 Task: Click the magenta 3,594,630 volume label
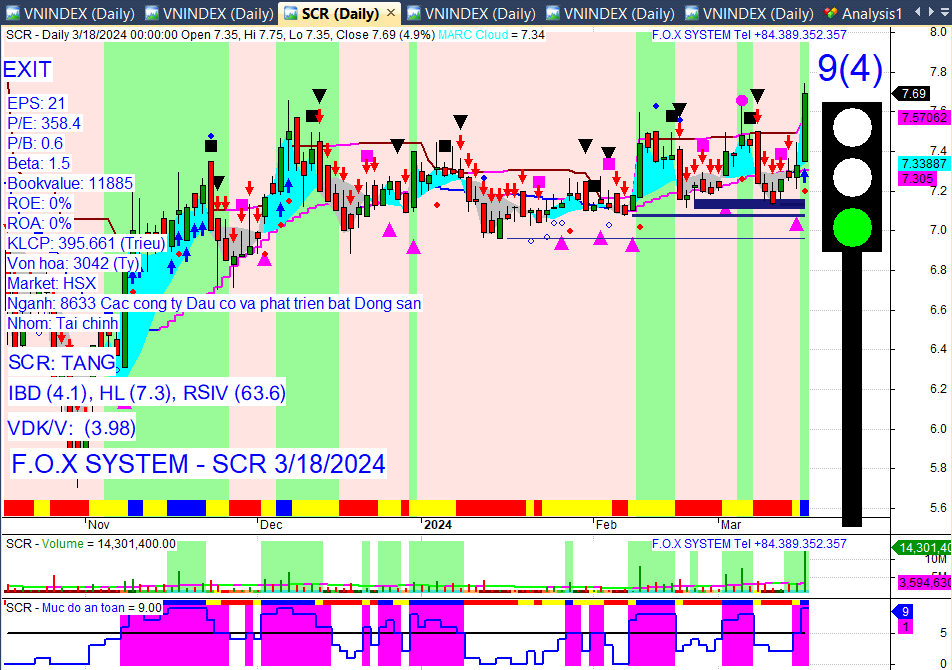[924, 583]
